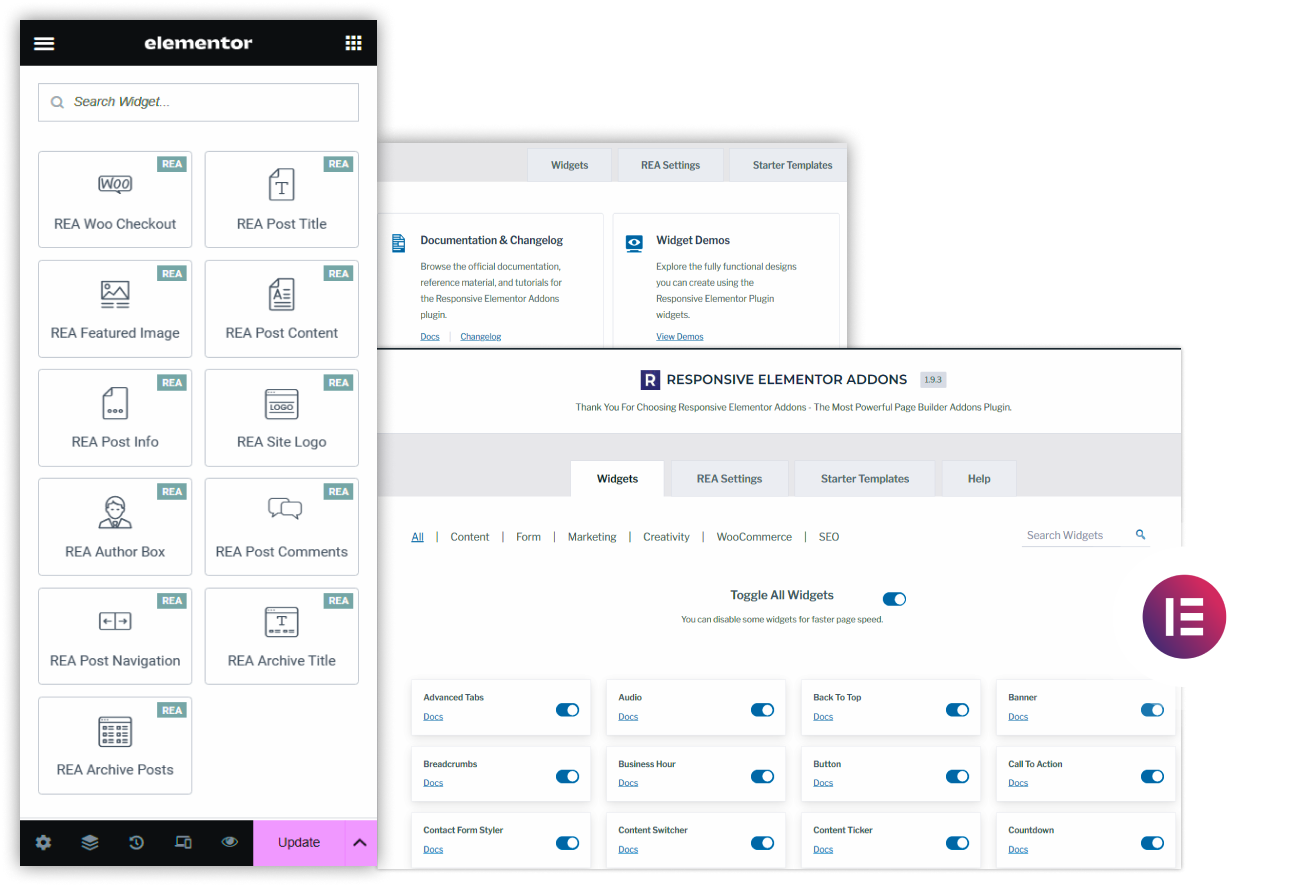Image resolution: width=1301 pixels, height=886 pixels.
Task: Open the Help tab
Action: coord(979,479)
